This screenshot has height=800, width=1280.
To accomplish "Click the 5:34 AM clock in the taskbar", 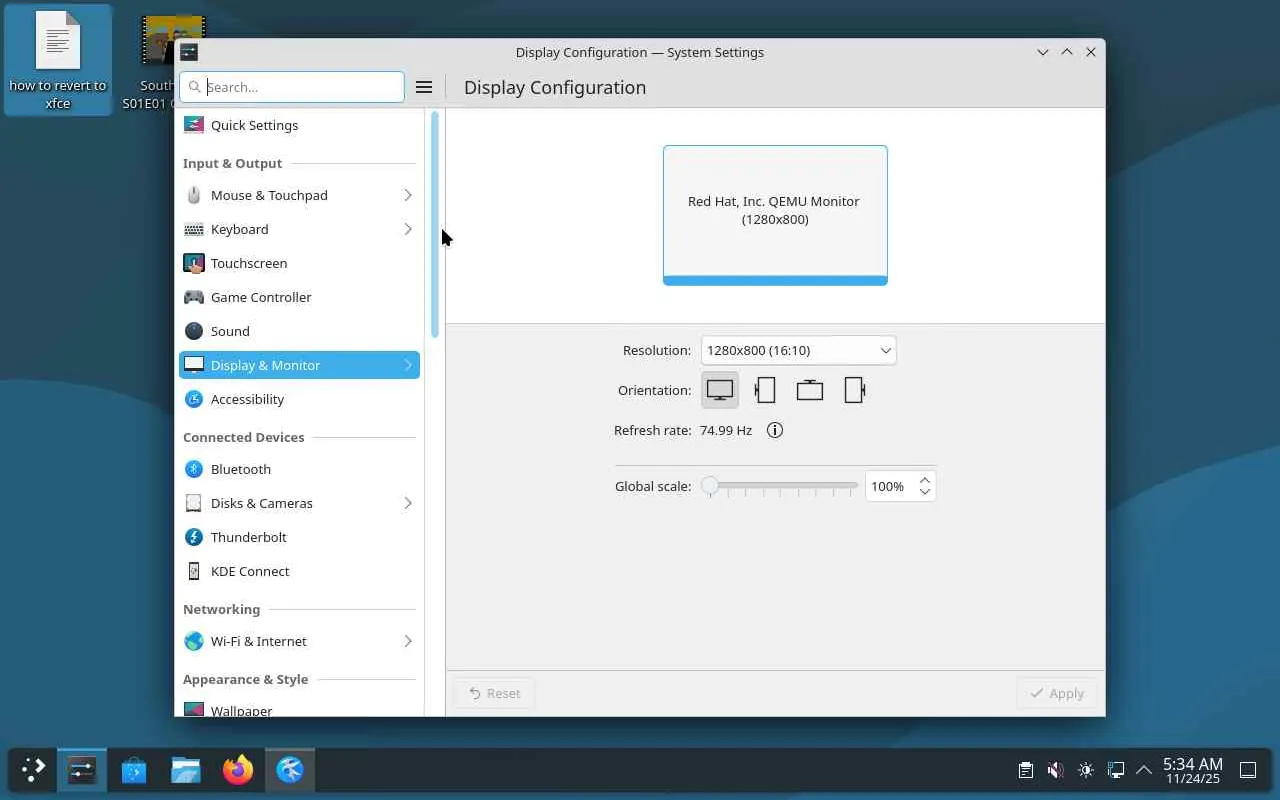I will coord(1193,764).
